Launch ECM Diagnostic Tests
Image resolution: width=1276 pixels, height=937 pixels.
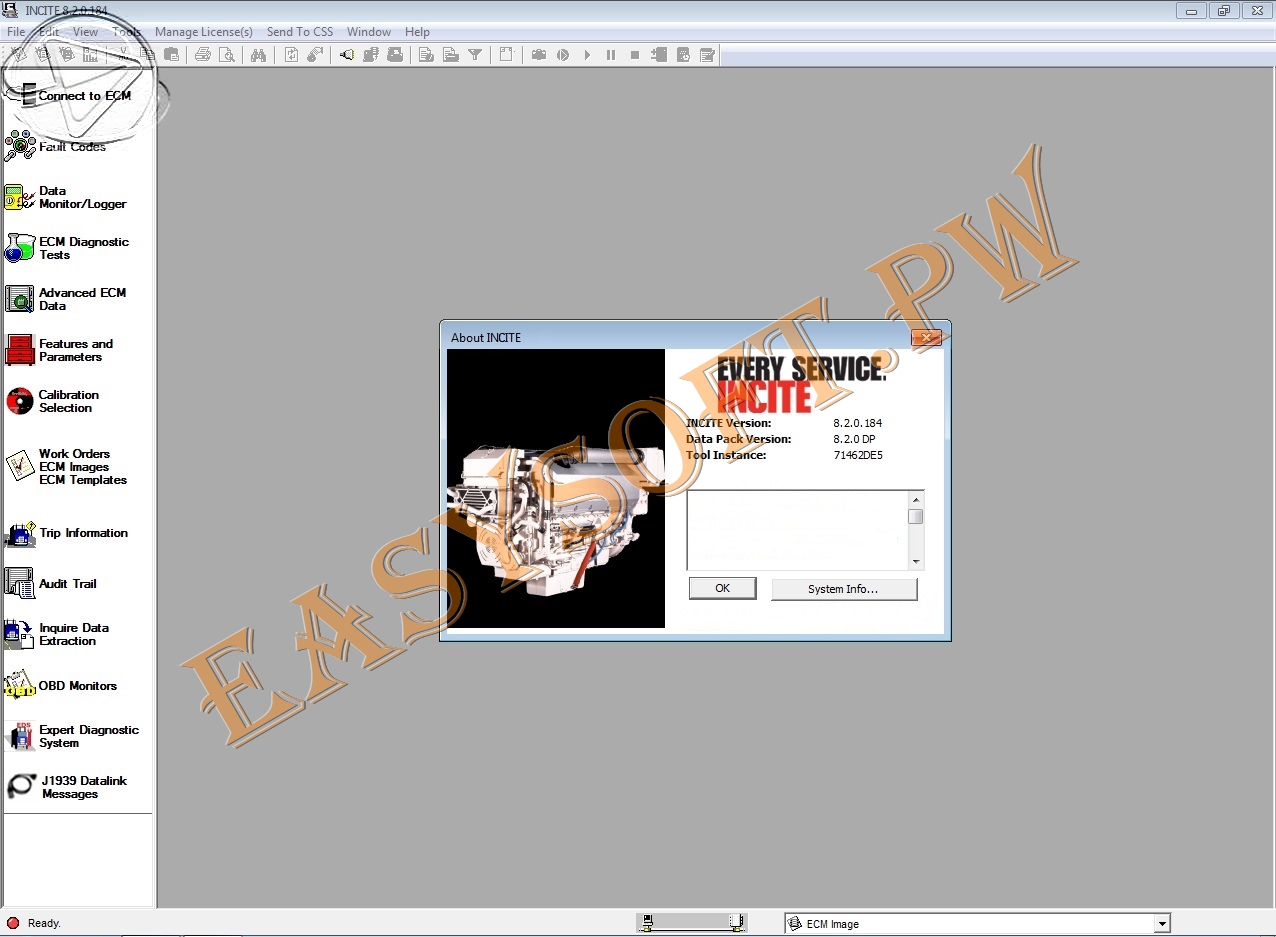[x=67, y=248]
